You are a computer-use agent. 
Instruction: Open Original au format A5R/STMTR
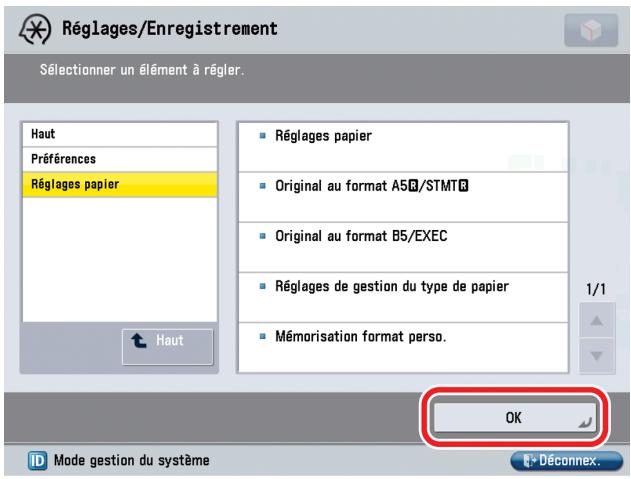pyautogui.click(x=403, y=197)
